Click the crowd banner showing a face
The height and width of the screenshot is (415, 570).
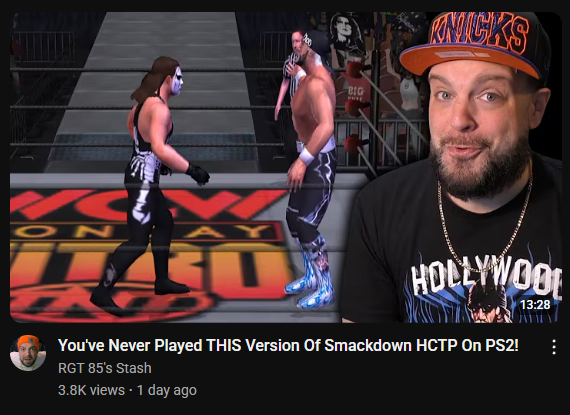point(344,35)
